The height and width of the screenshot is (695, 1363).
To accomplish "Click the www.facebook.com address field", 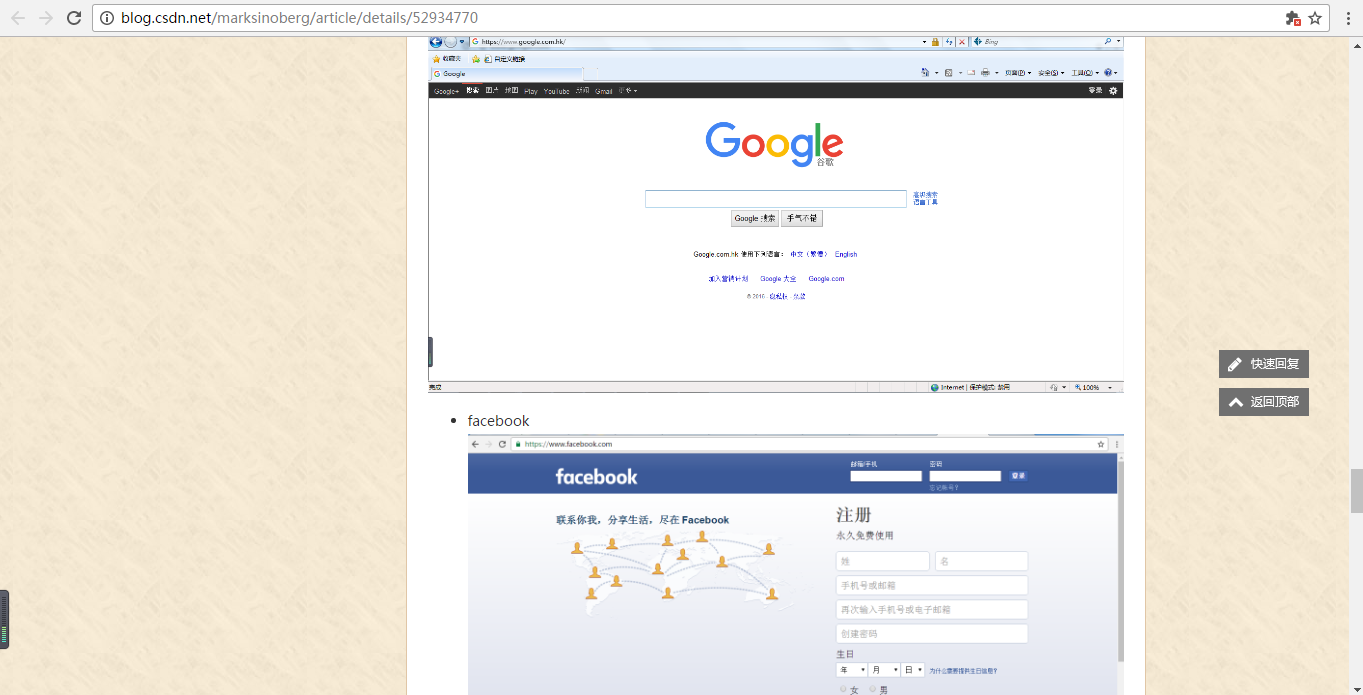I will 808,444.
